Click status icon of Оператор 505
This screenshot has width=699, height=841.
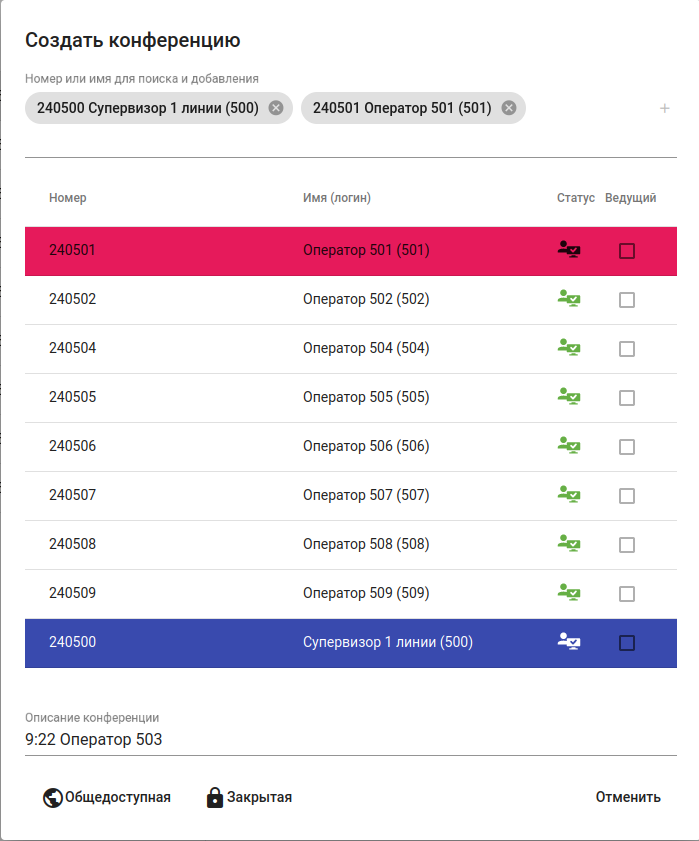pyautogui.click(x=569, y=397)
